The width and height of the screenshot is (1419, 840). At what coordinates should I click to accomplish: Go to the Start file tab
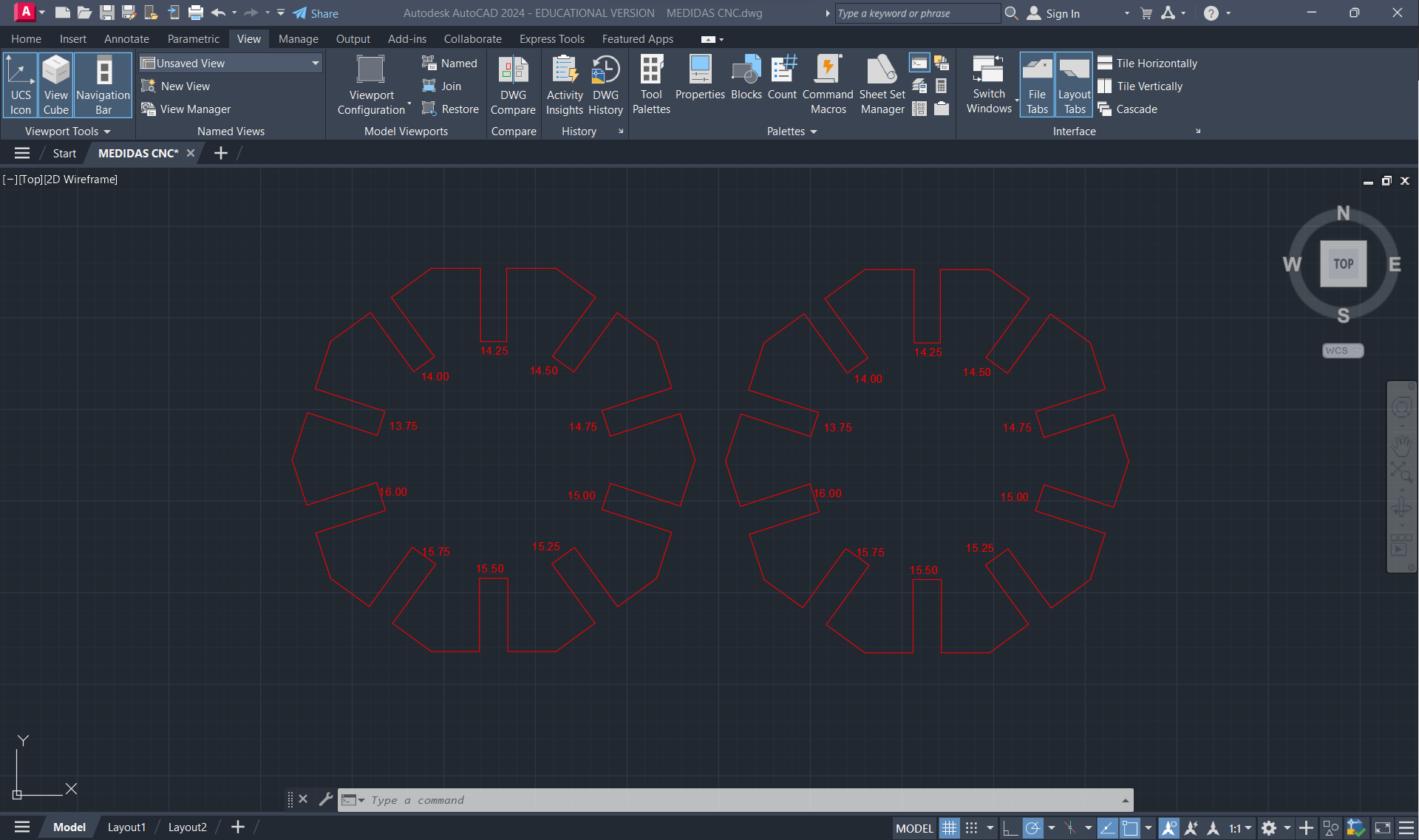click(64, 153)
